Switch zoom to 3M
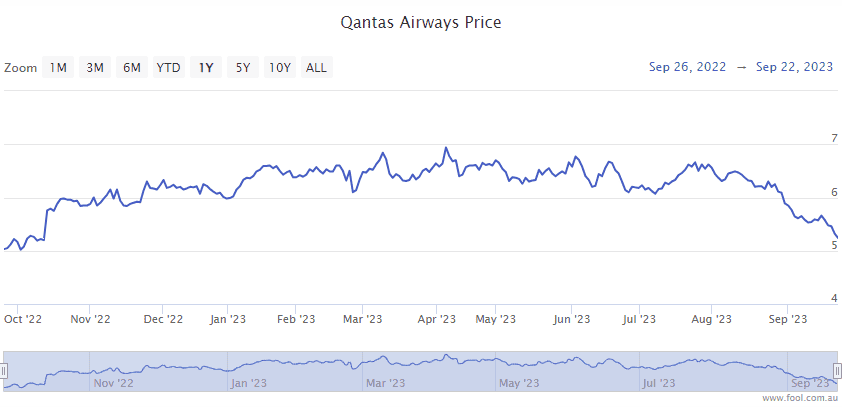 coord(95,68)
